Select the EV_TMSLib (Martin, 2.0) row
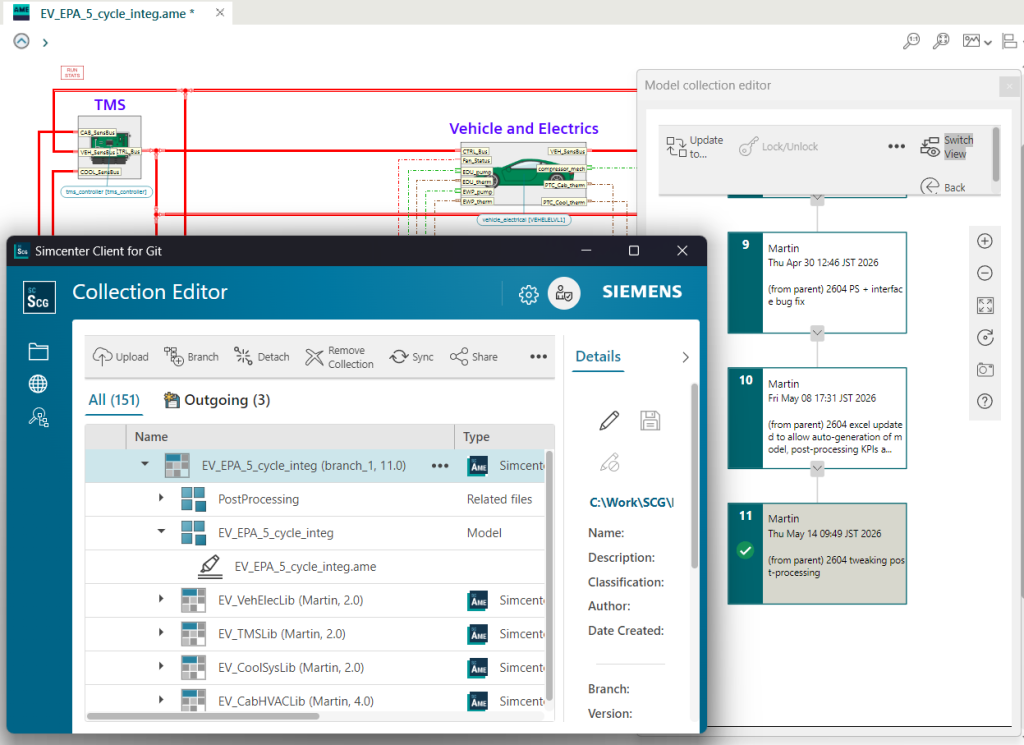 315,634
